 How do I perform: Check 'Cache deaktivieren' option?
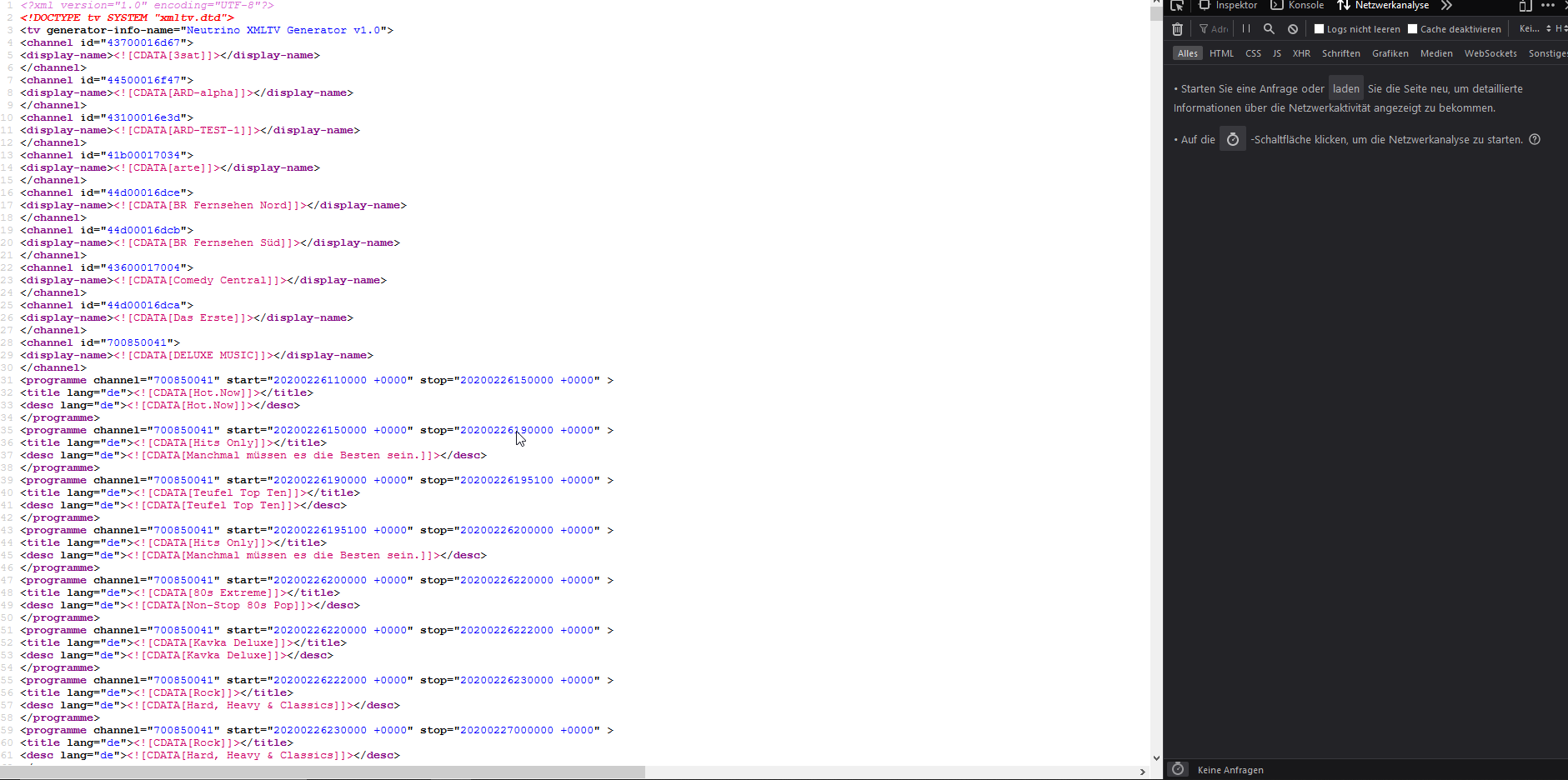tap(1412, 29)
